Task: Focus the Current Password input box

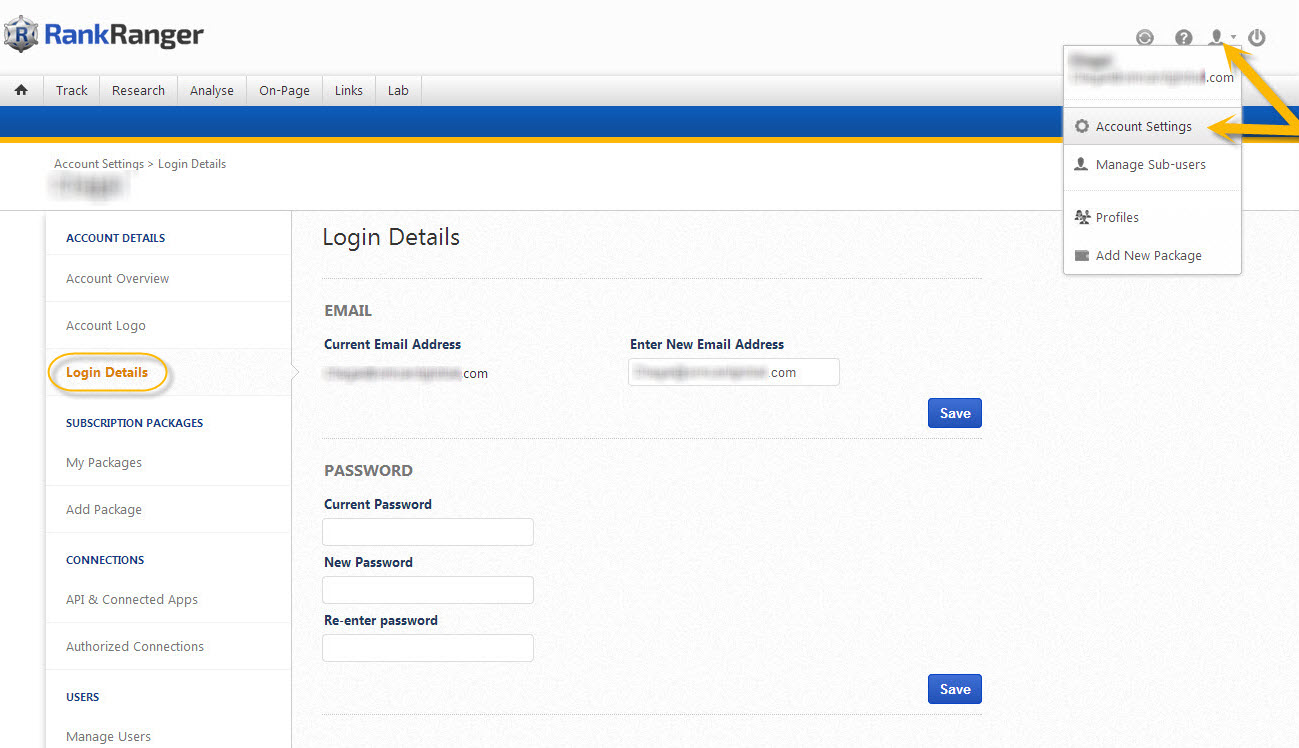Action: 428,532
